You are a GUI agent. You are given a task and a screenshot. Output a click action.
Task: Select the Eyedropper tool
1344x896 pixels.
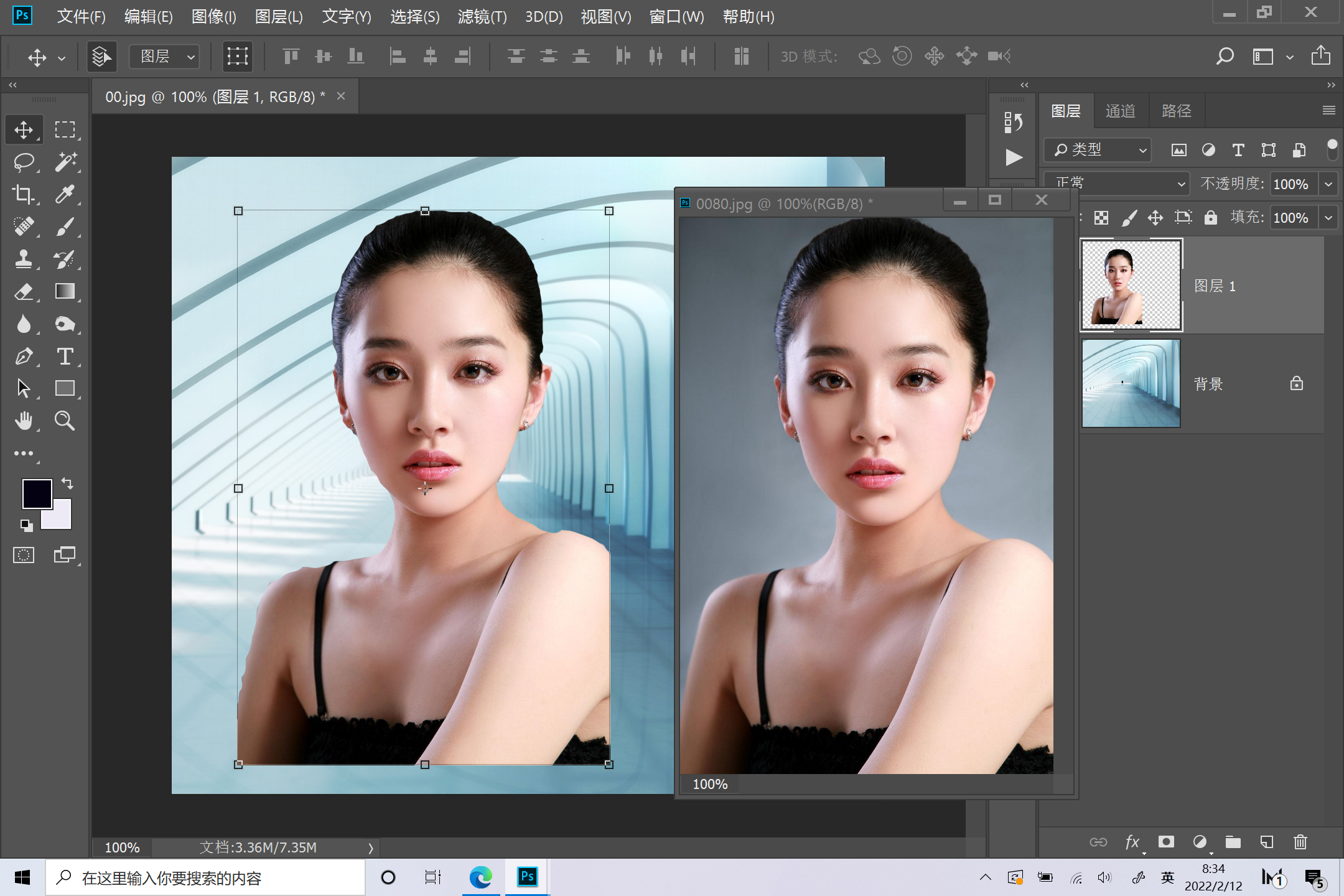[x=65, y=194]
